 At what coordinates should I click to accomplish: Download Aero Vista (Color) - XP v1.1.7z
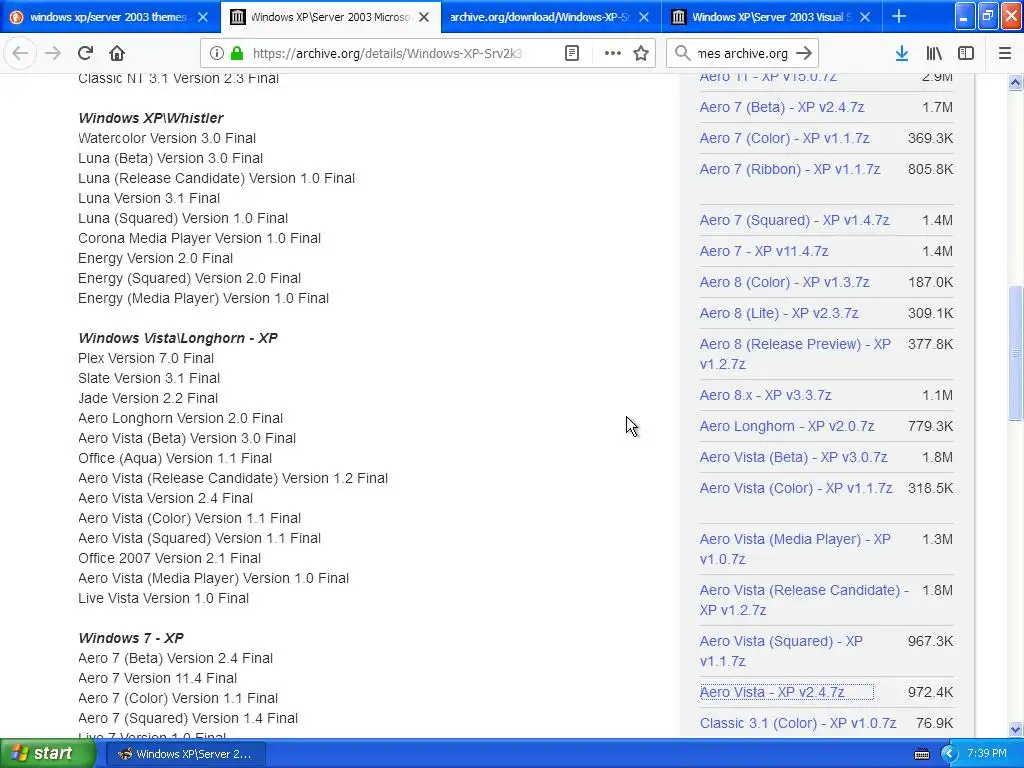pyautogui.click(x=796, y=488)
